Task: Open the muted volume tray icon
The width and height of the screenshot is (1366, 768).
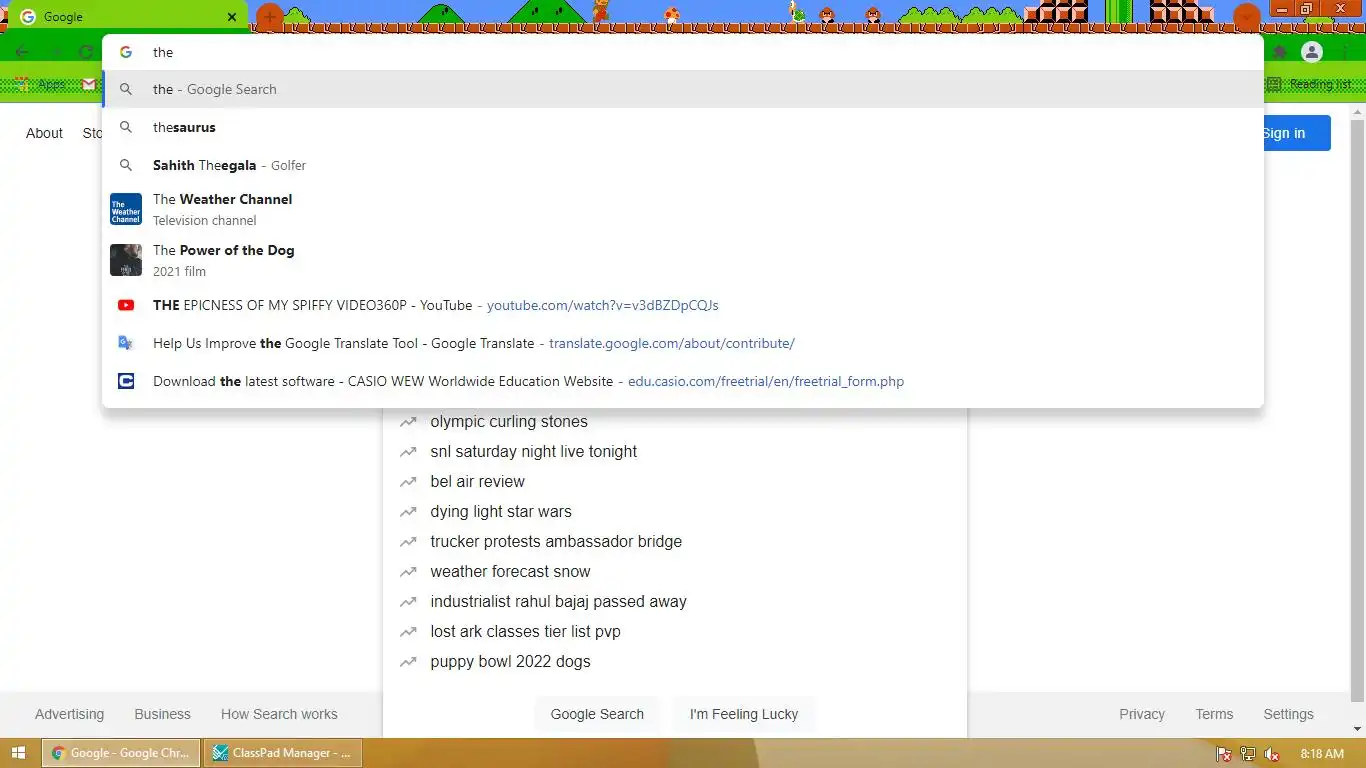Action: pyautogui.click(x=1272, y=754)
